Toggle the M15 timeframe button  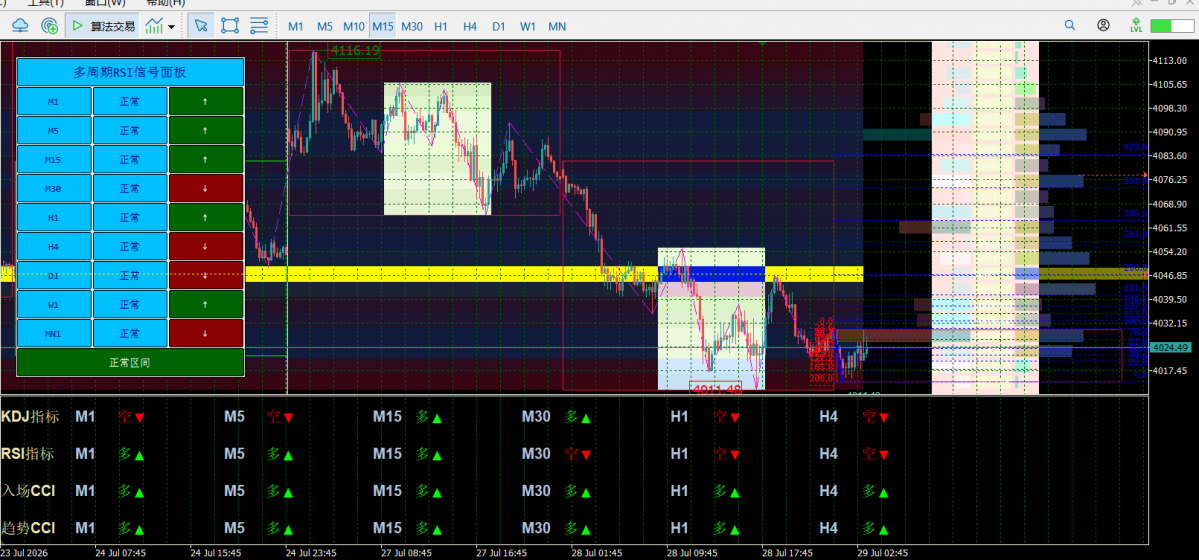click(382, 26)
